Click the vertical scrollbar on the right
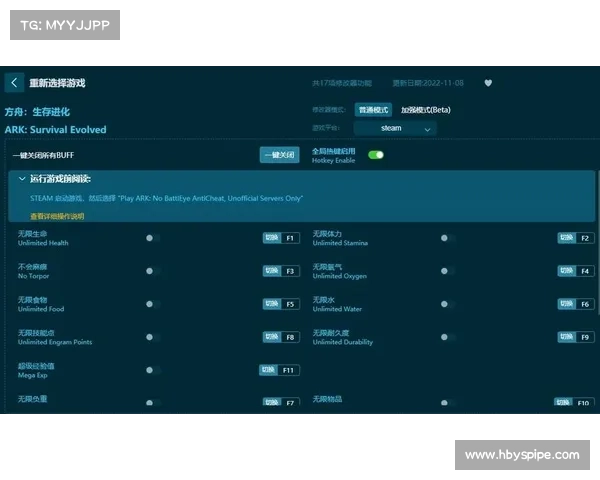 click(598, 243)
